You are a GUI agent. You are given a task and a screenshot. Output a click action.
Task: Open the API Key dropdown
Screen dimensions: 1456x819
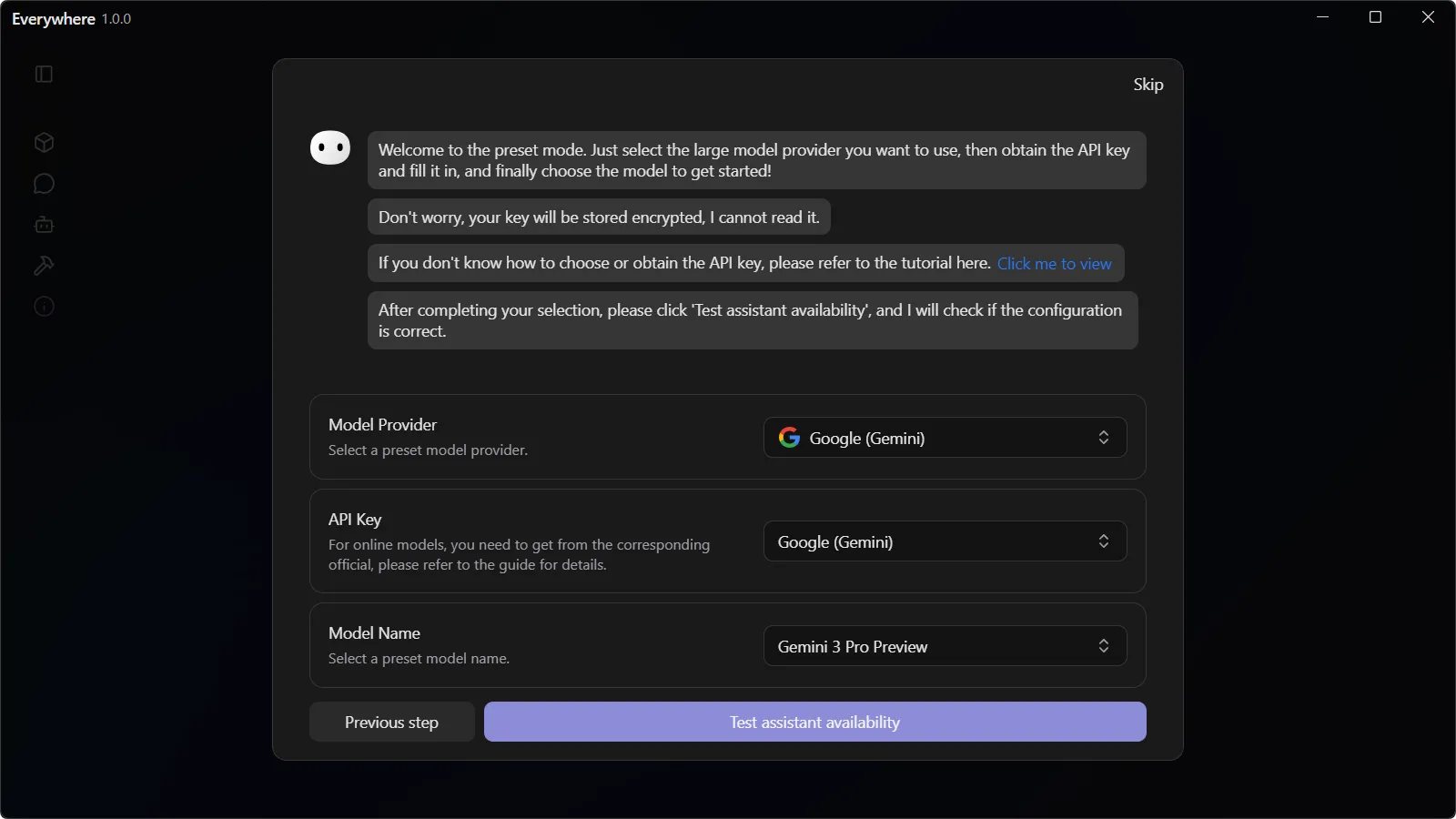click(945, 541)
